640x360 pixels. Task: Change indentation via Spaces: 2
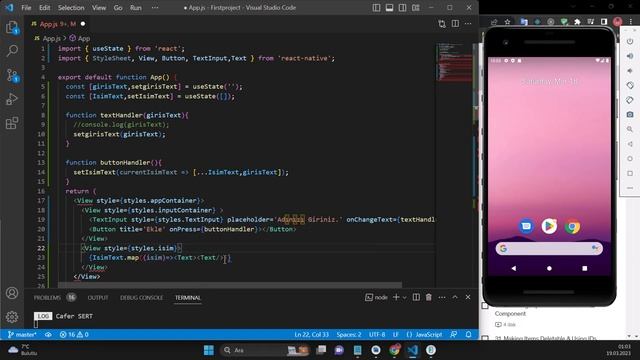coord(349,335)
